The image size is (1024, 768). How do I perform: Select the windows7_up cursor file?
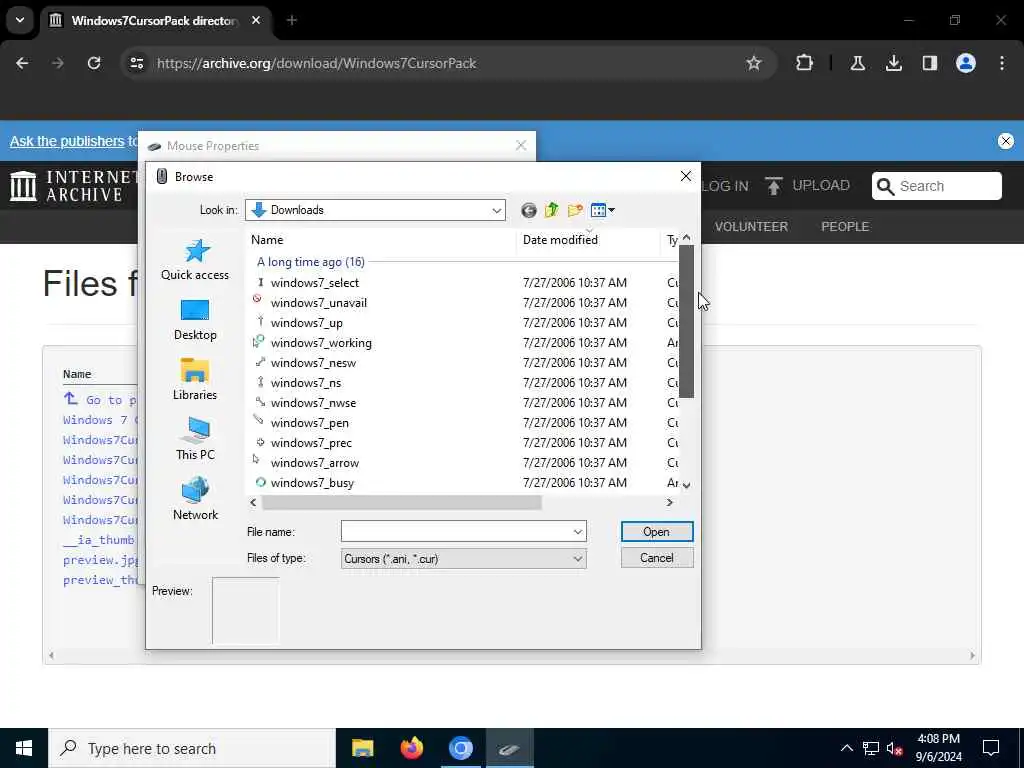(x=306, y=323)
